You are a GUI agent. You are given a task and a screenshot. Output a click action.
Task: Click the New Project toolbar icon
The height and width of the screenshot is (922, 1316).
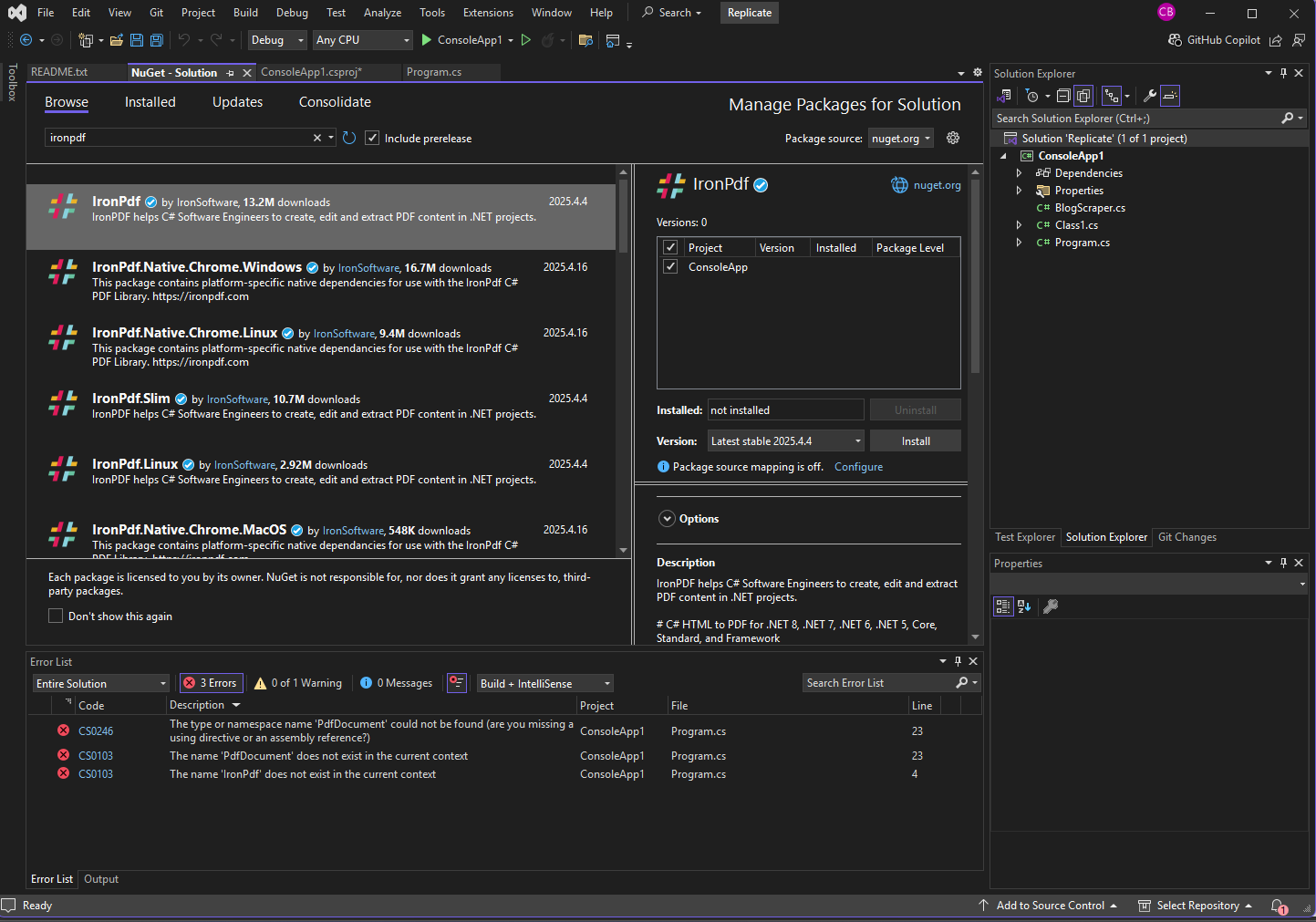pyautogui.click(x=86, y=40)
